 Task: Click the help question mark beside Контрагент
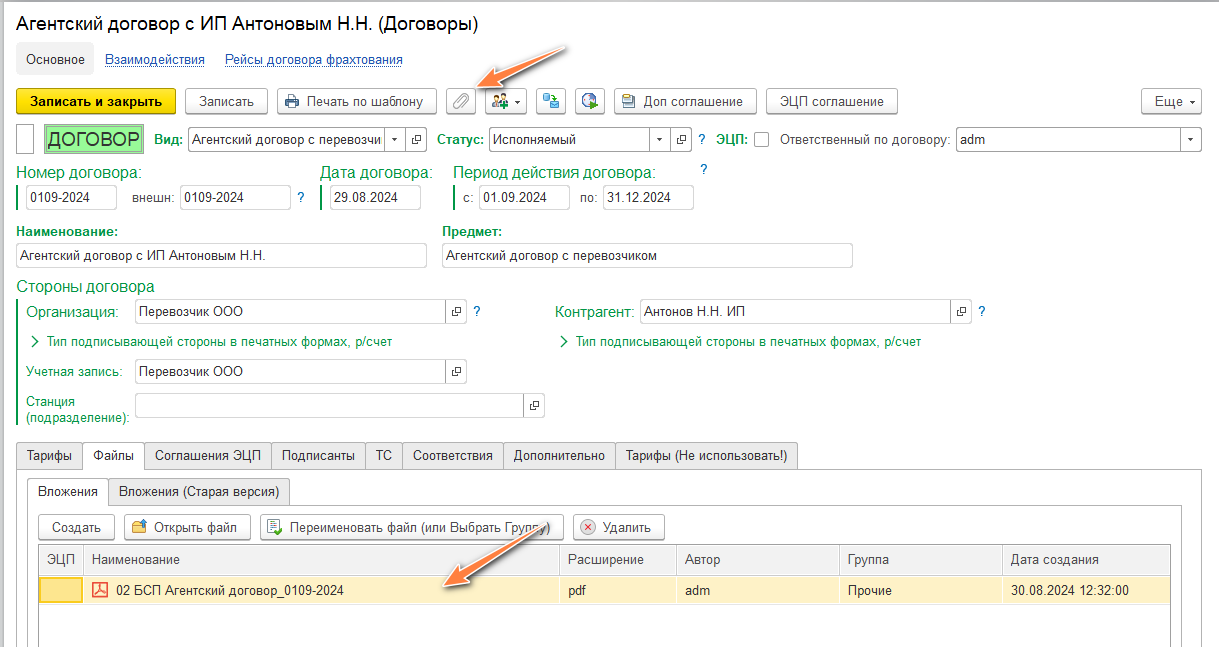[982, 312]
